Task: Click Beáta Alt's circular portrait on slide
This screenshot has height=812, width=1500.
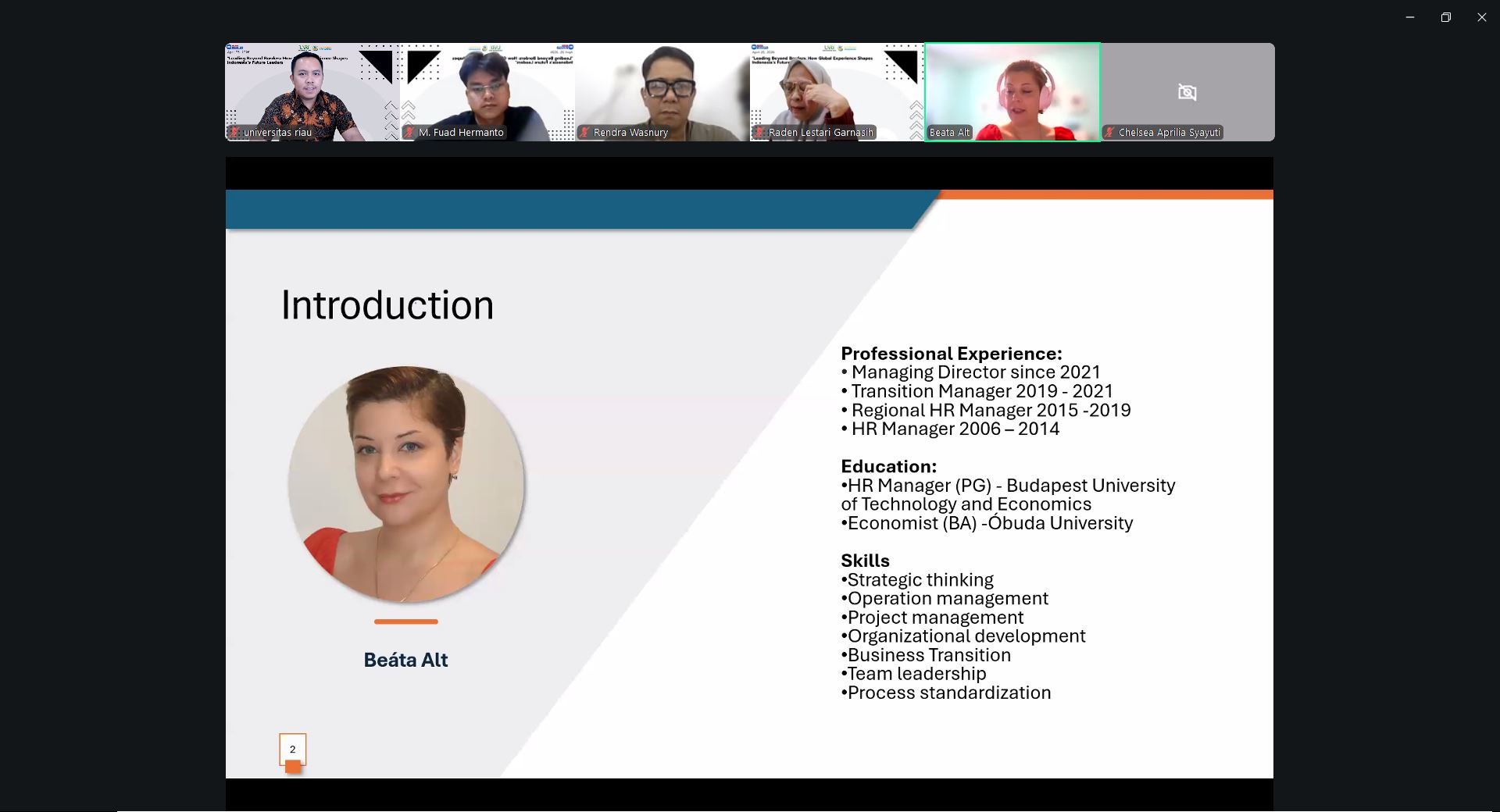Action: coord(406,484)
